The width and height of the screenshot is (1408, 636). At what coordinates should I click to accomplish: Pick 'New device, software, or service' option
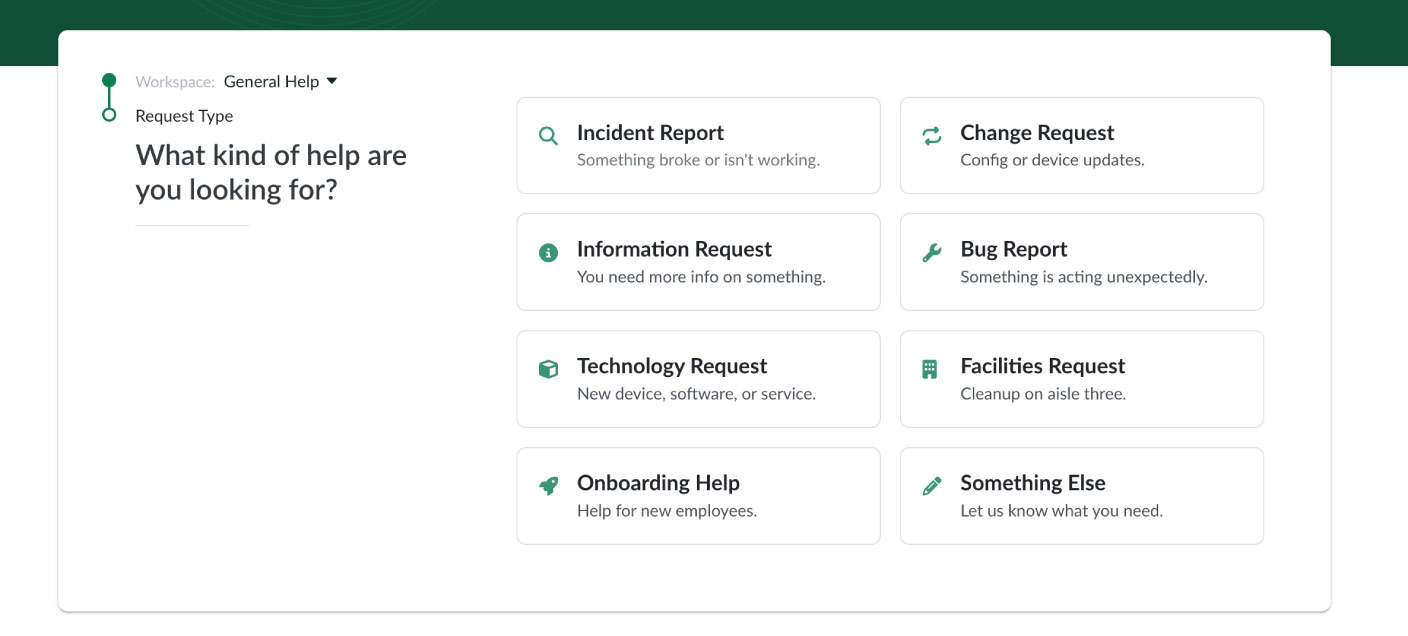pyautogui.click(x=696, y=394)
